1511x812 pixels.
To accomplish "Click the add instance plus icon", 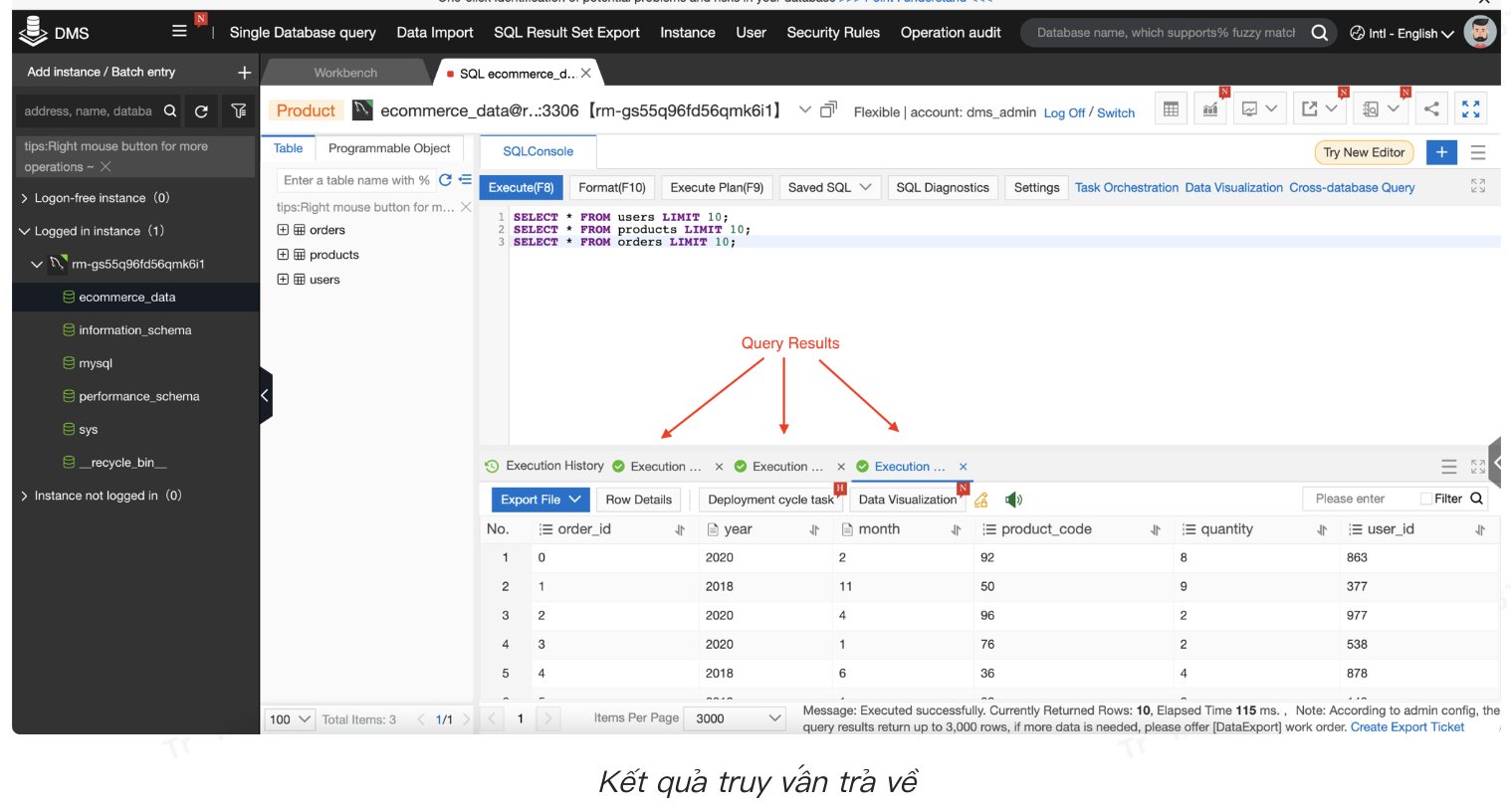I will [244, 73].
